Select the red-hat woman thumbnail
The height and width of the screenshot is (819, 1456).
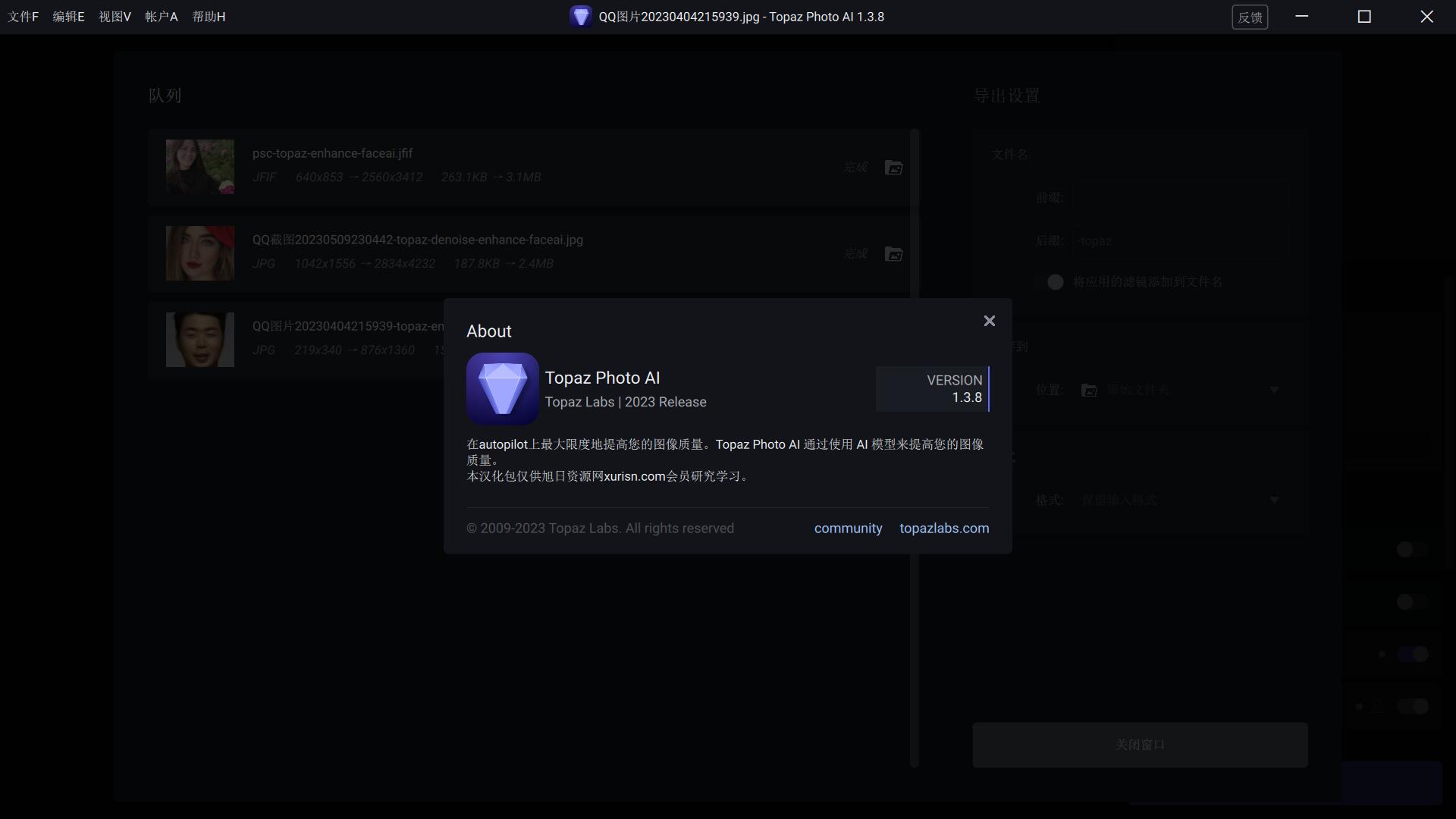click(200, 253)
